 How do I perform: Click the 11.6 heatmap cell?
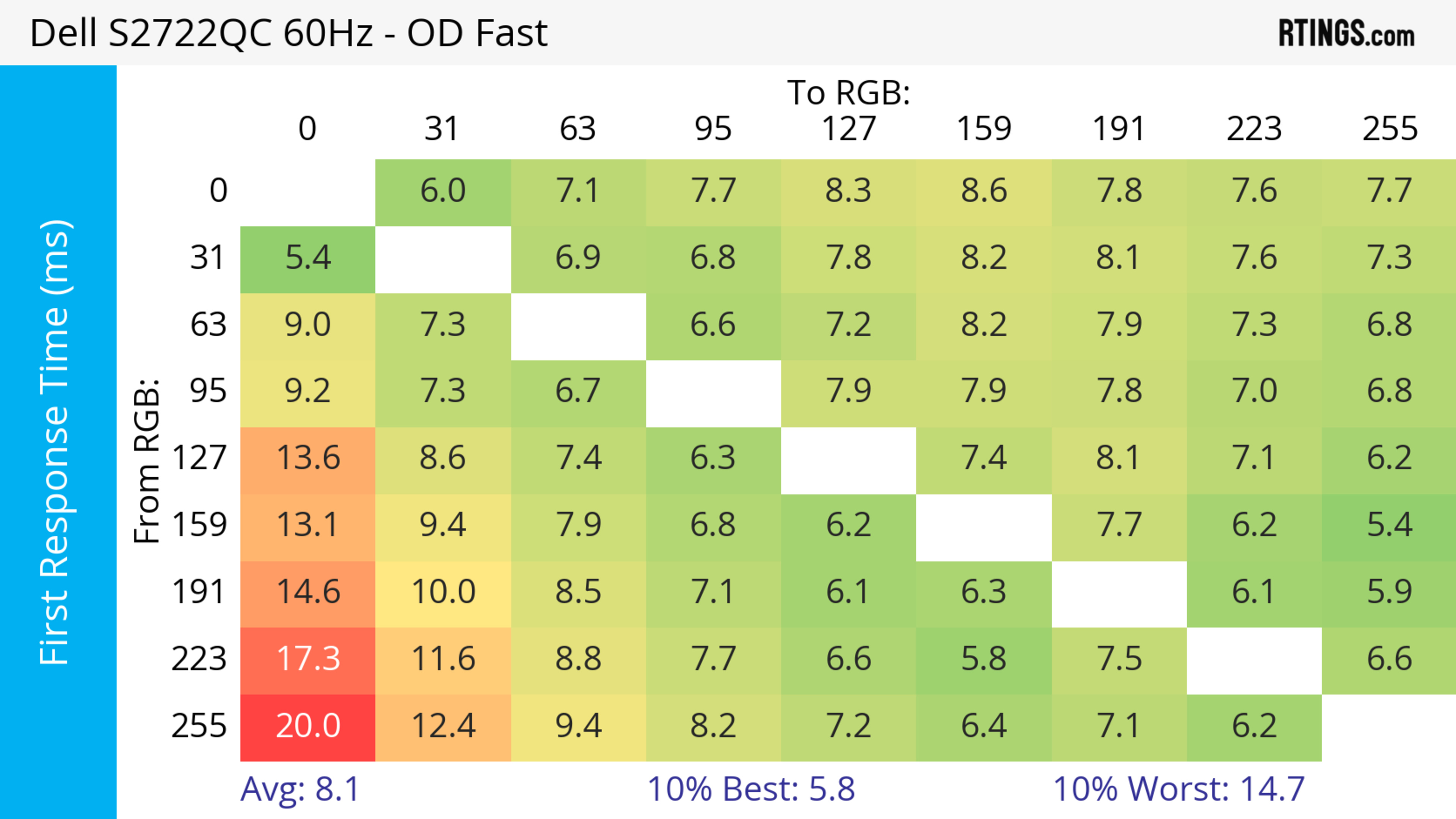tap(443, 660)
